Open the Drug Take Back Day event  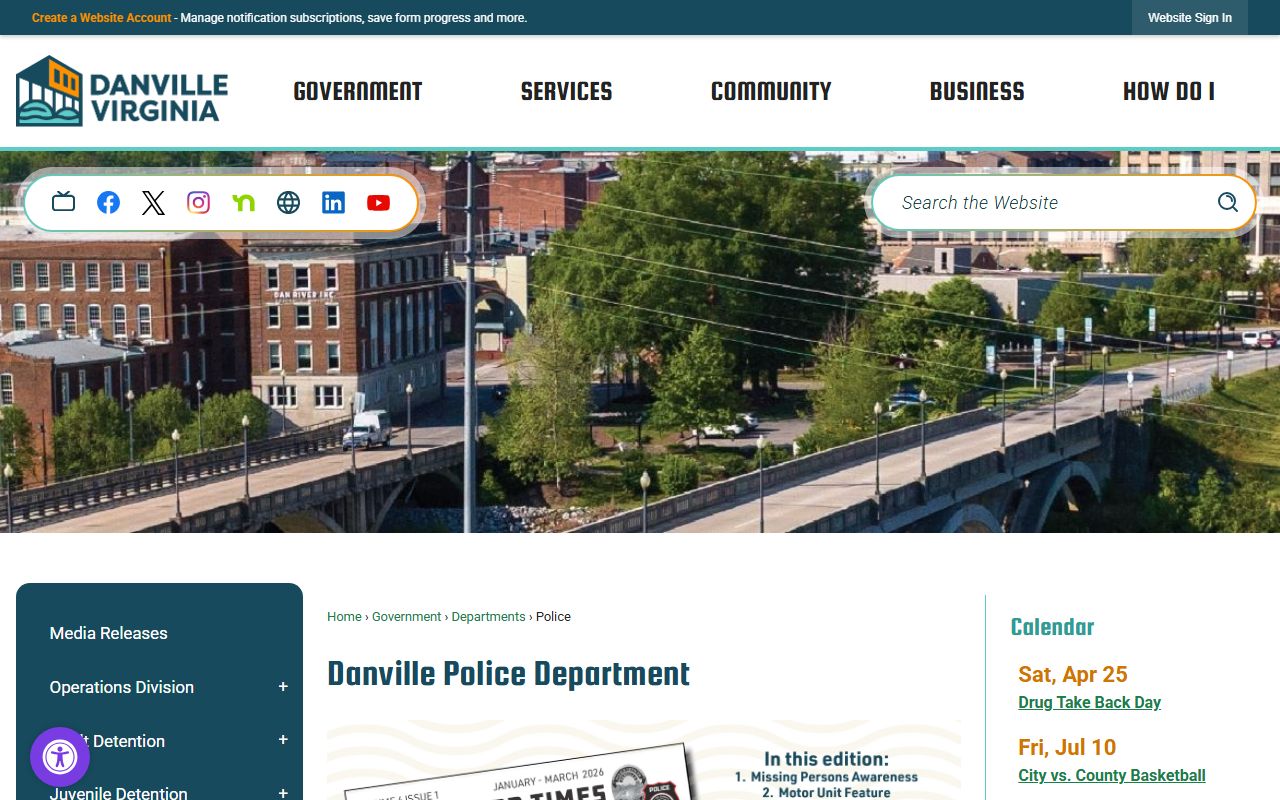point(1089,702)
